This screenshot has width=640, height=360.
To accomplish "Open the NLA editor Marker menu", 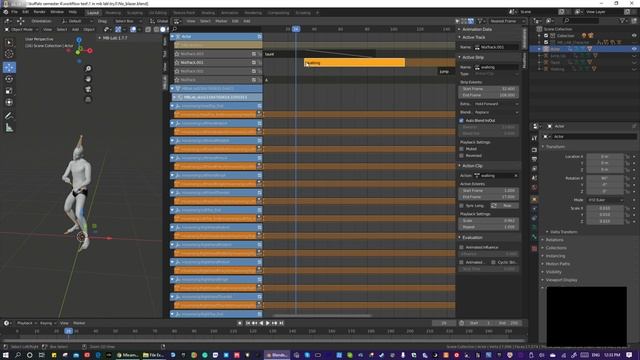I will (x=221, y=21).
